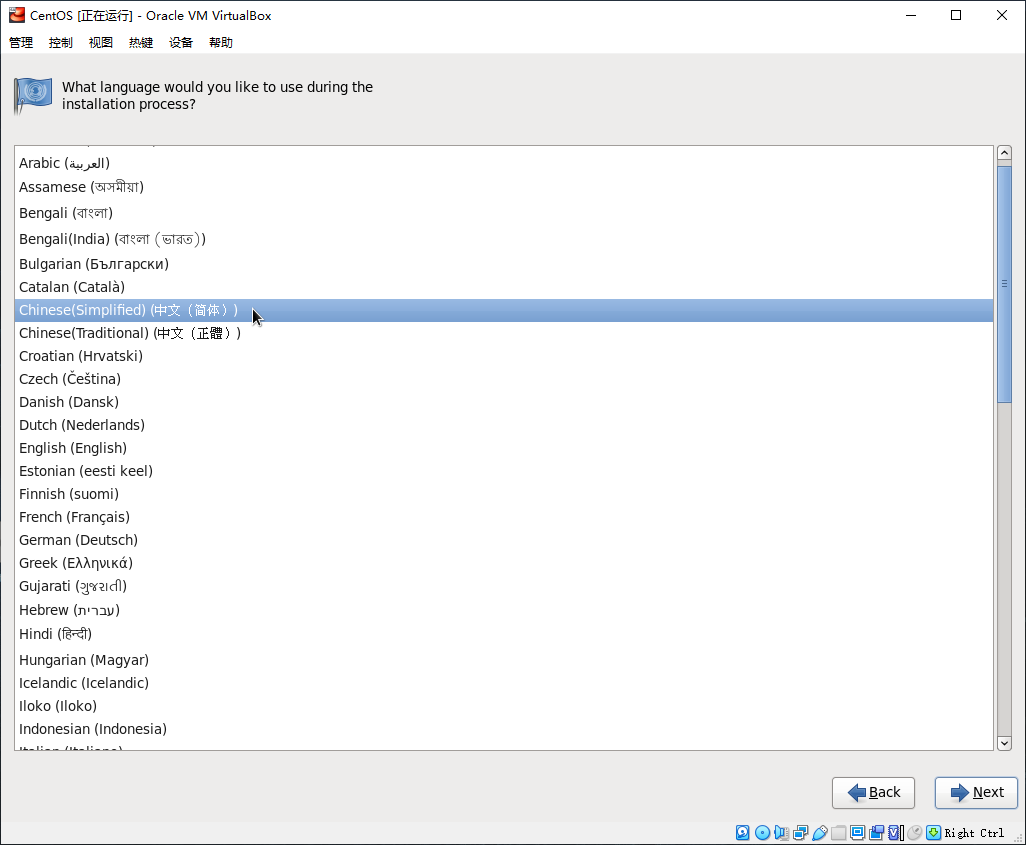Maximize the VirtualBox window
The height and width of the screenshot is (845, 1026).
click(x=956, y=15)
